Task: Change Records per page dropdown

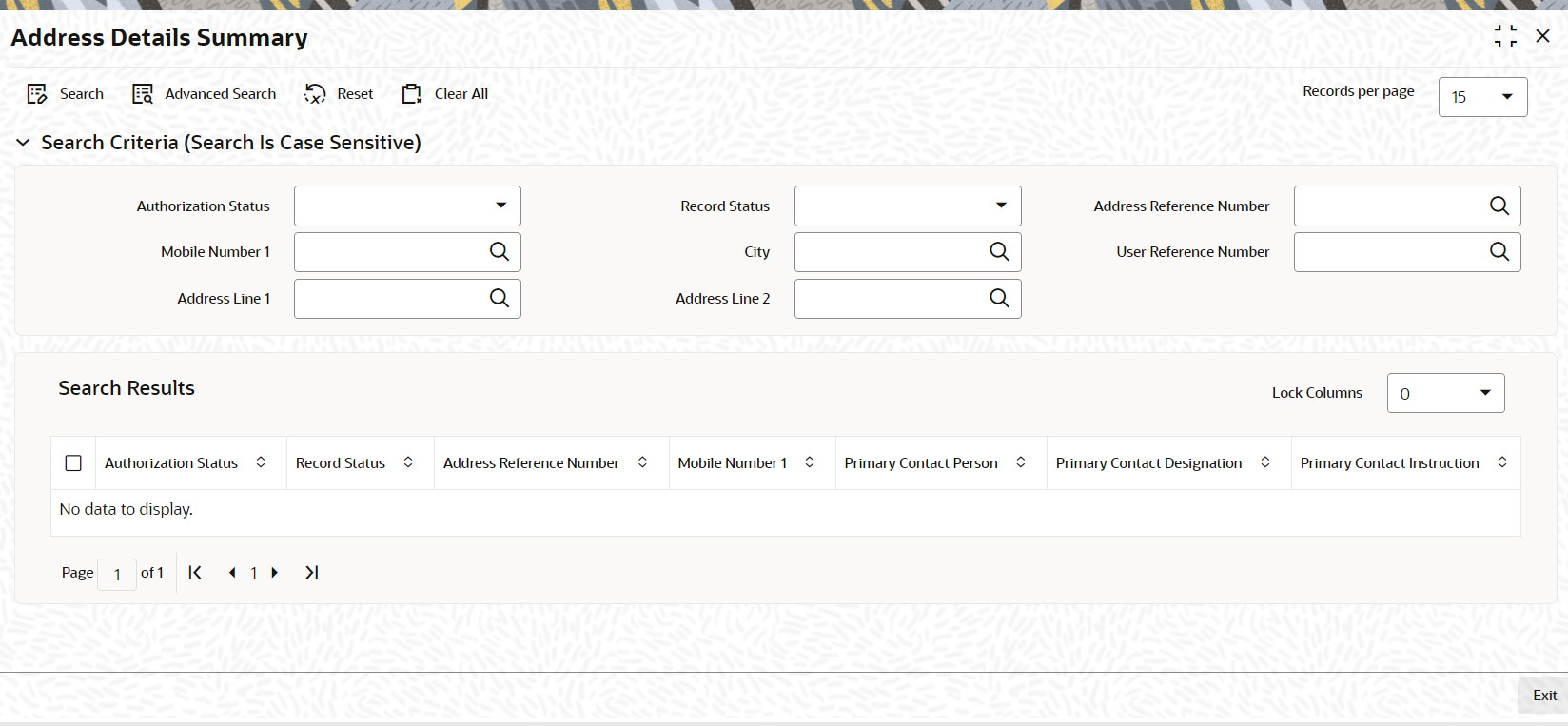Action: click(x=1482, y=97)
